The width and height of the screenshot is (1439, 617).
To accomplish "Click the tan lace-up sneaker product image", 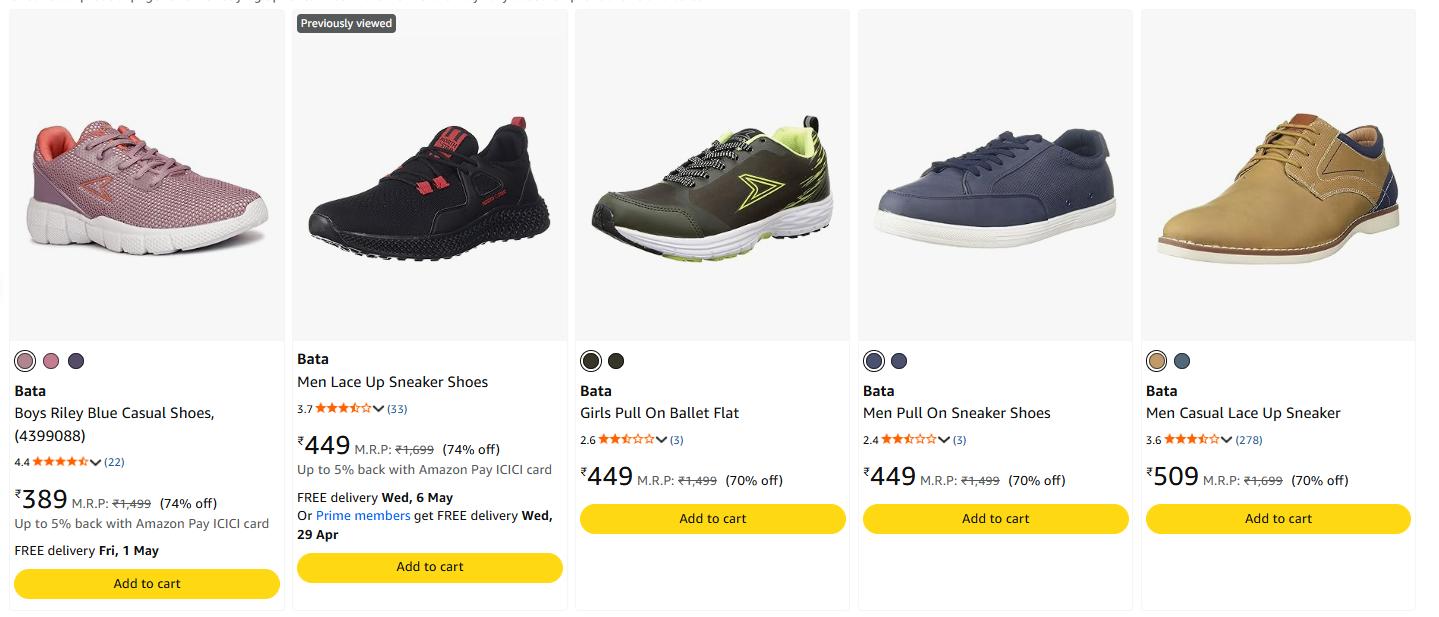I will pyautogui.click(x=1278, y=190).
